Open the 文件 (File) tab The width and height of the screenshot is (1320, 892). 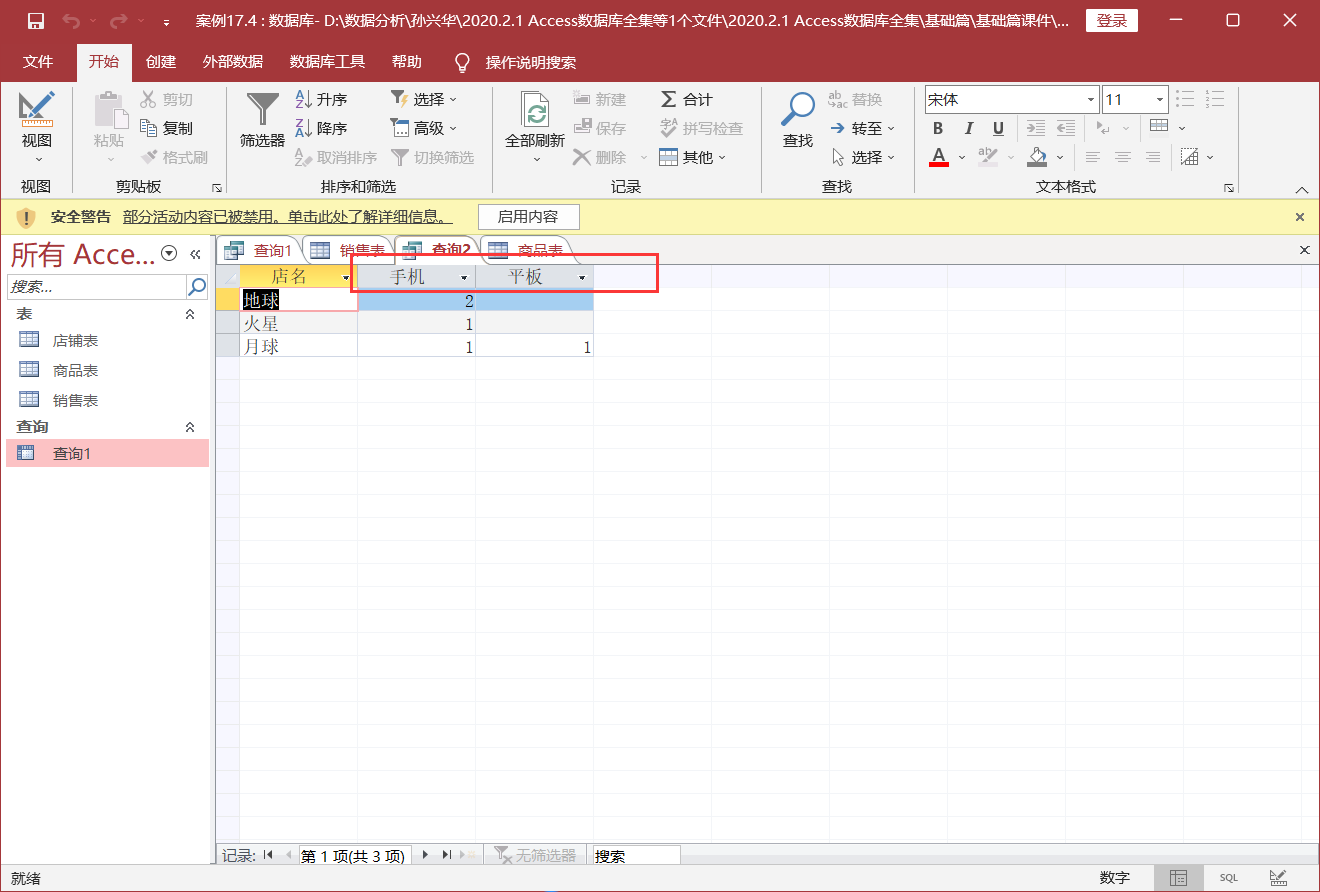coord(38,62)
